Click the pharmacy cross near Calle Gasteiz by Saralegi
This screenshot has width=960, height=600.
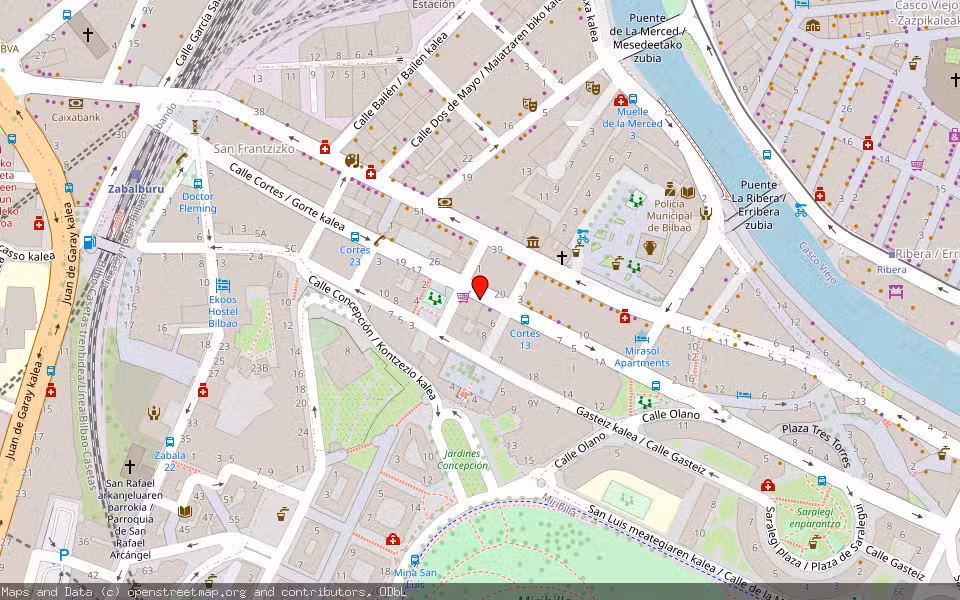click(x=768, y=485)
